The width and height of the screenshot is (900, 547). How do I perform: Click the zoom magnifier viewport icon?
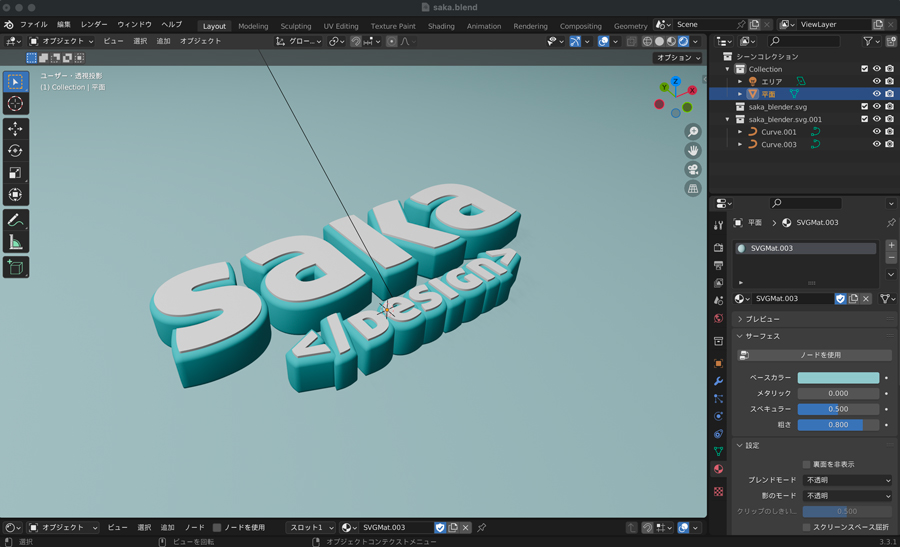click(x=693, y=132)
